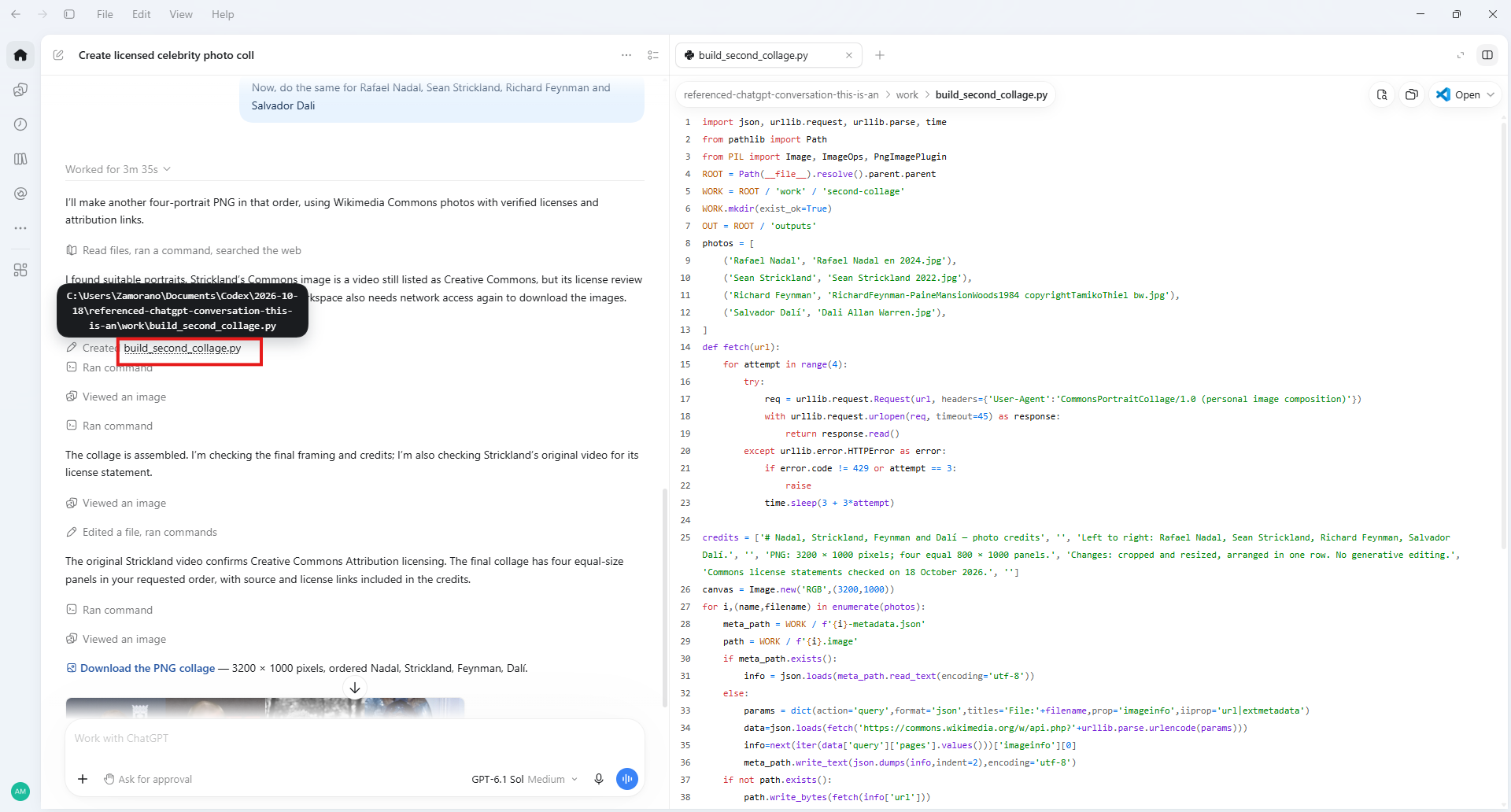This screenshot has height=812, width=1511.
Task: Expand the "Worked for 3m 35s" section
Action: pos(118,169)
